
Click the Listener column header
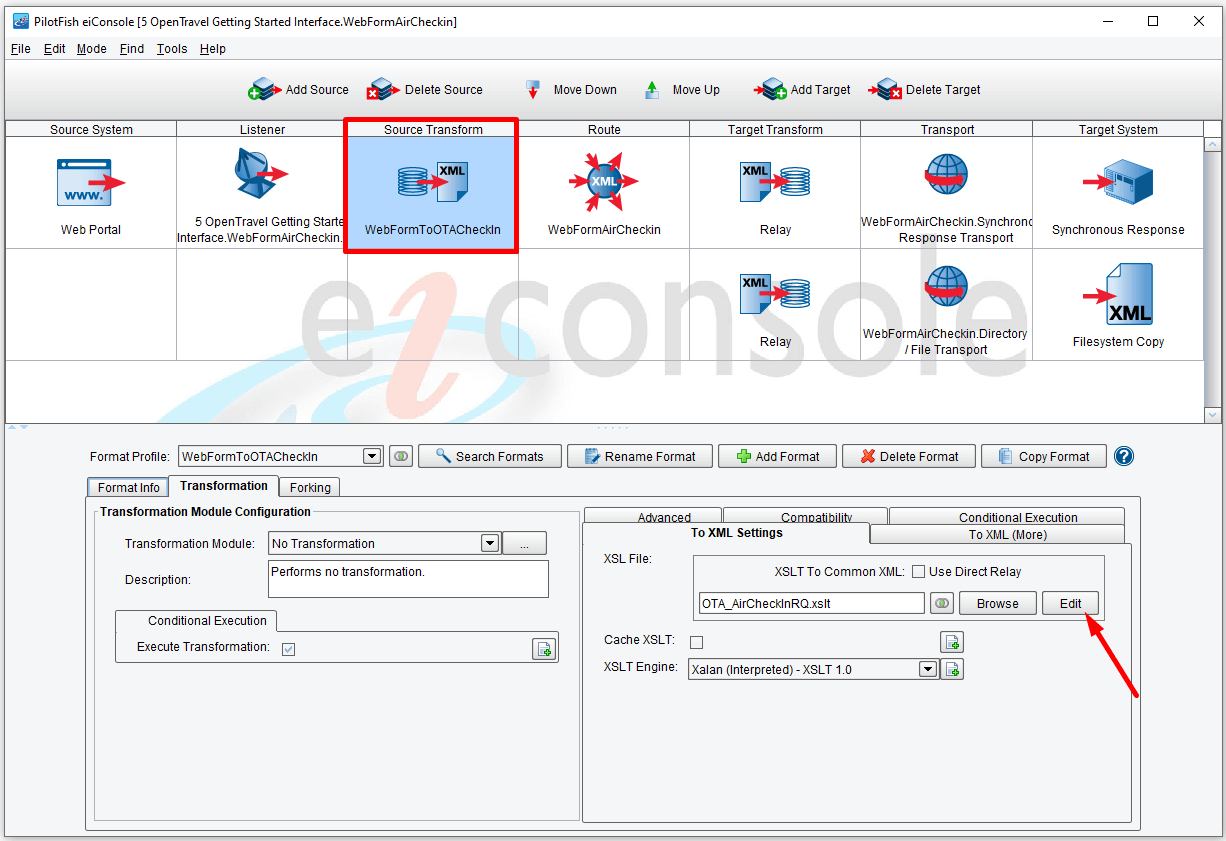click(262, 129)
